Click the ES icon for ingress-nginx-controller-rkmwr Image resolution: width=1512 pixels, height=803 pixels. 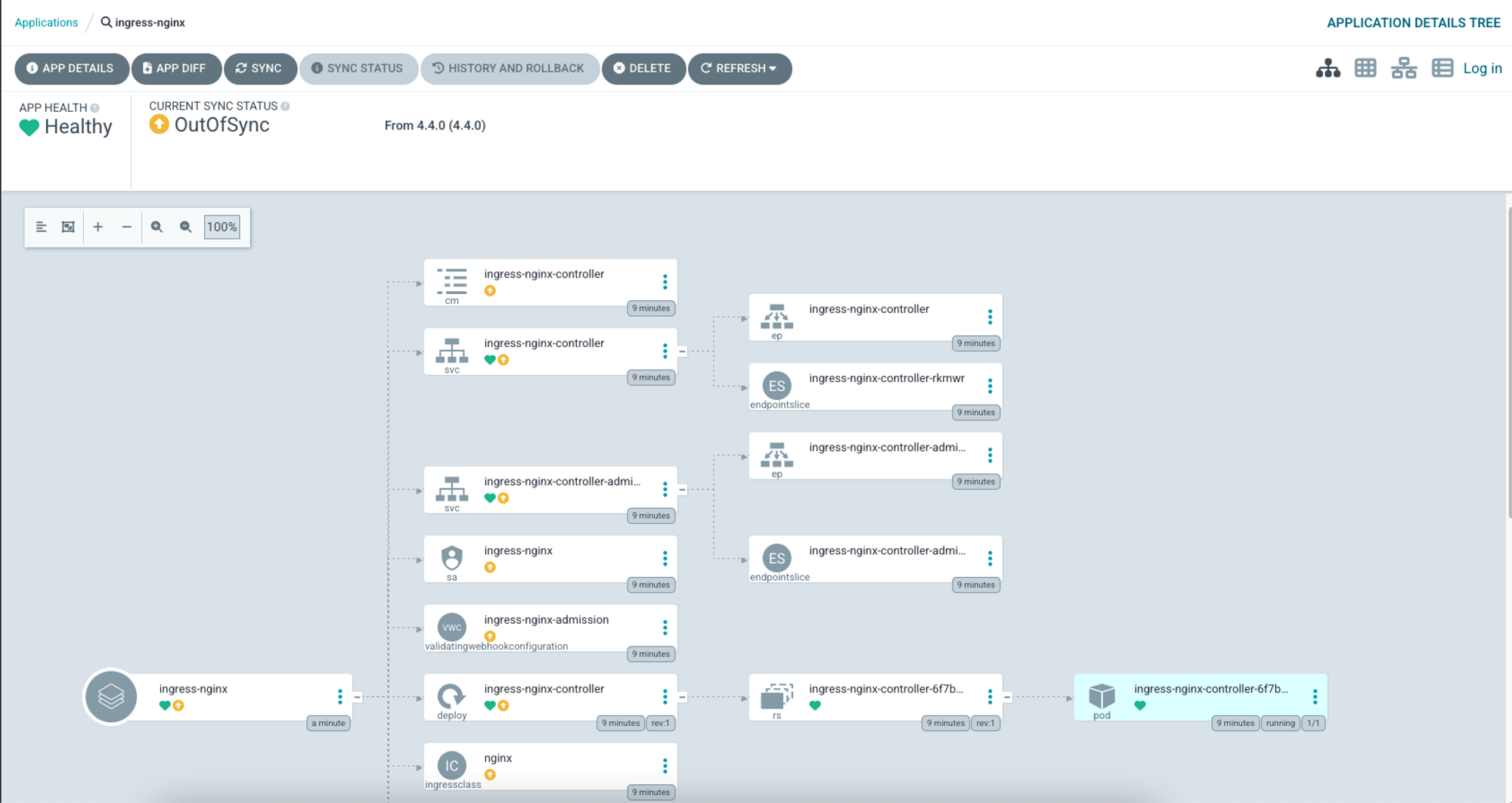click(x=777, y=386)
